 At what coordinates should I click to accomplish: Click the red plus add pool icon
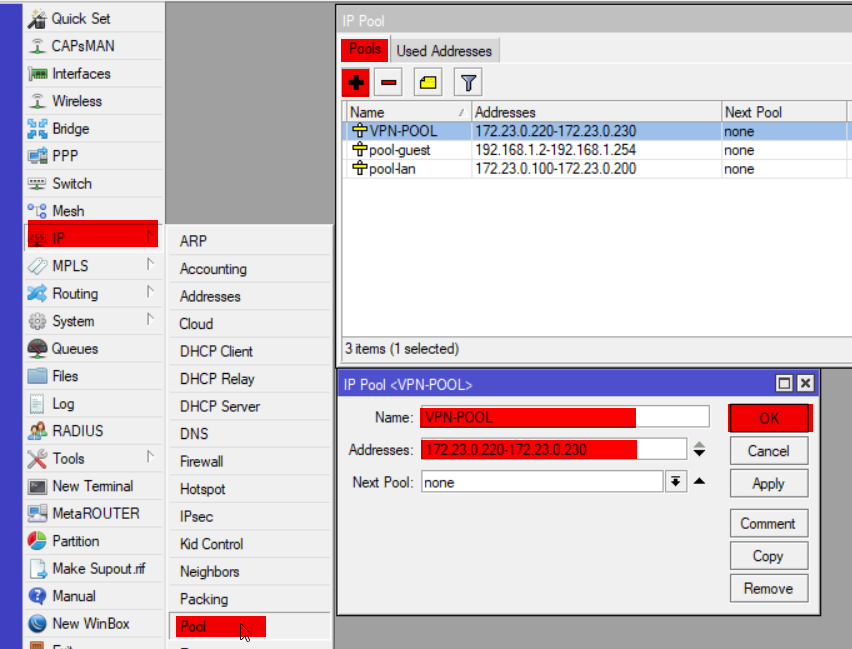(x=356, y=82)
